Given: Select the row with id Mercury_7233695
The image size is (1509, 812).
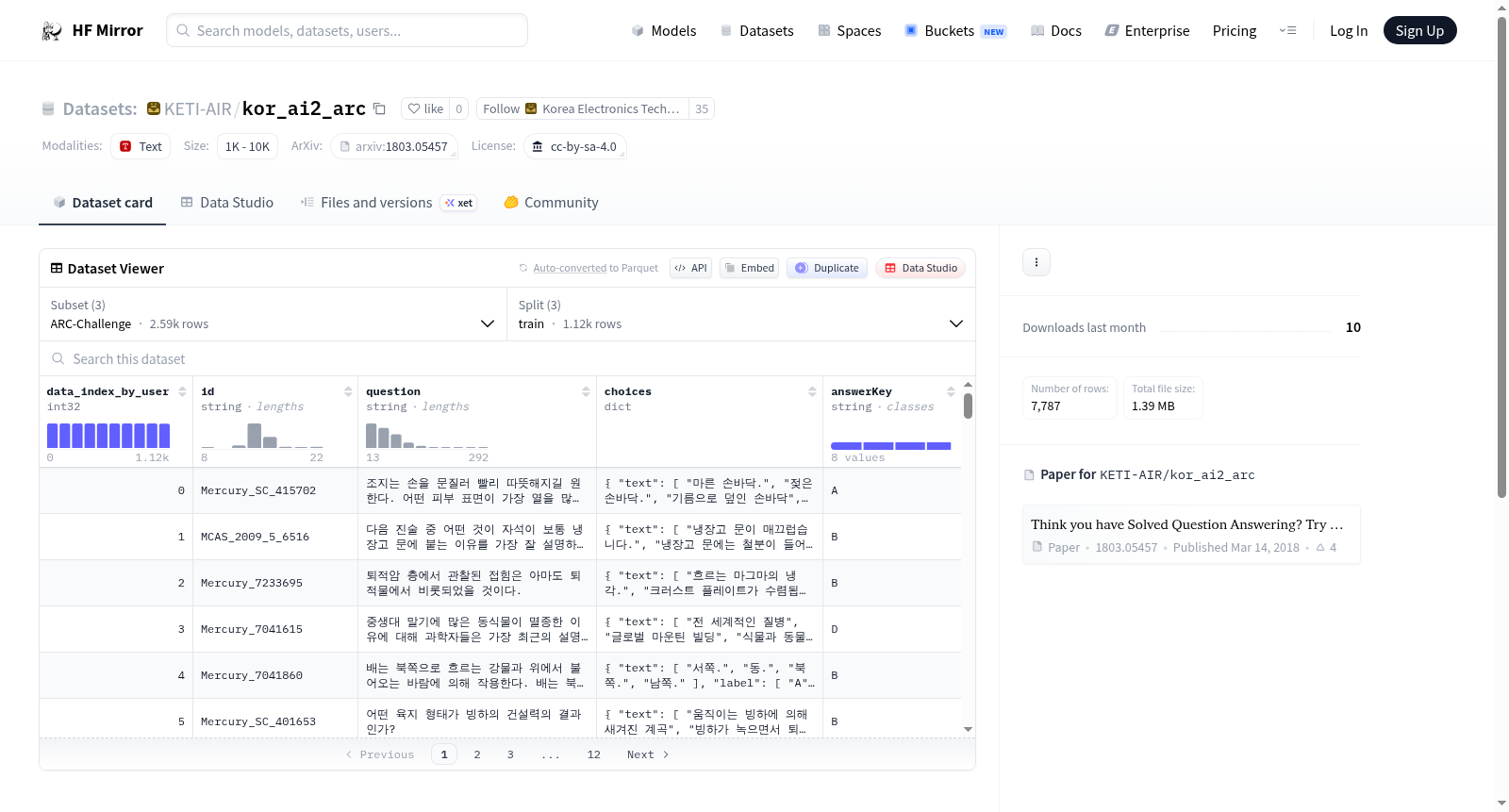Looking at the screenshot, I should 500,583.
